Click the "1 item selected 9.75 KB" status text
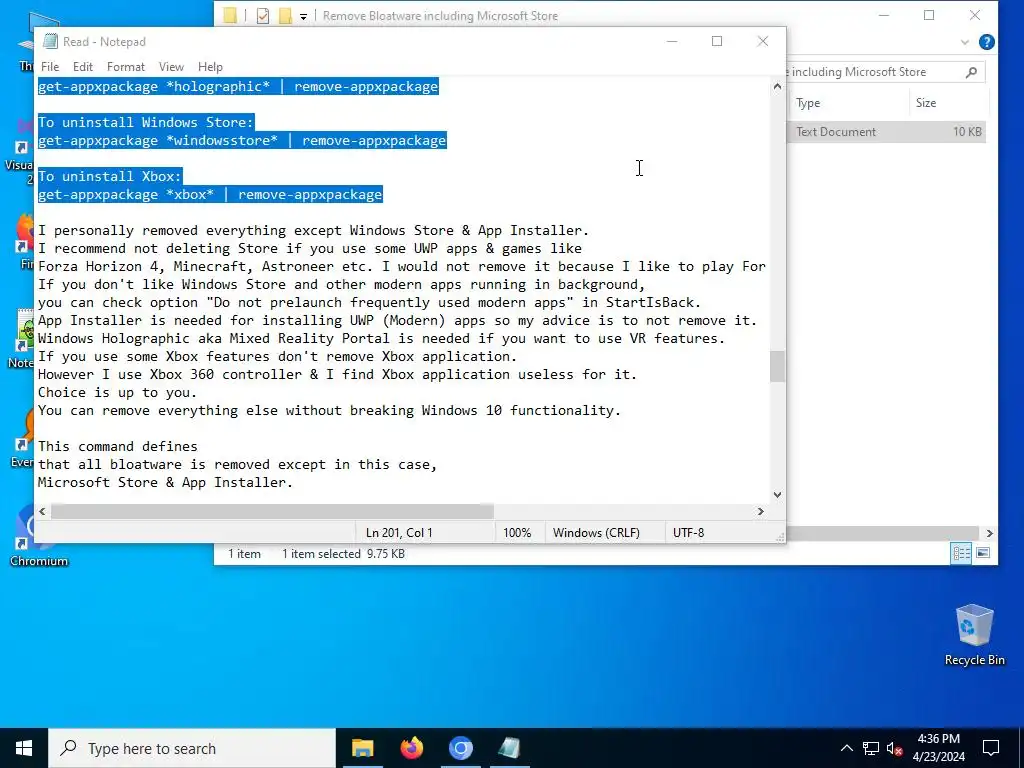Screen dimensions: 1024x768 [344, 554]
